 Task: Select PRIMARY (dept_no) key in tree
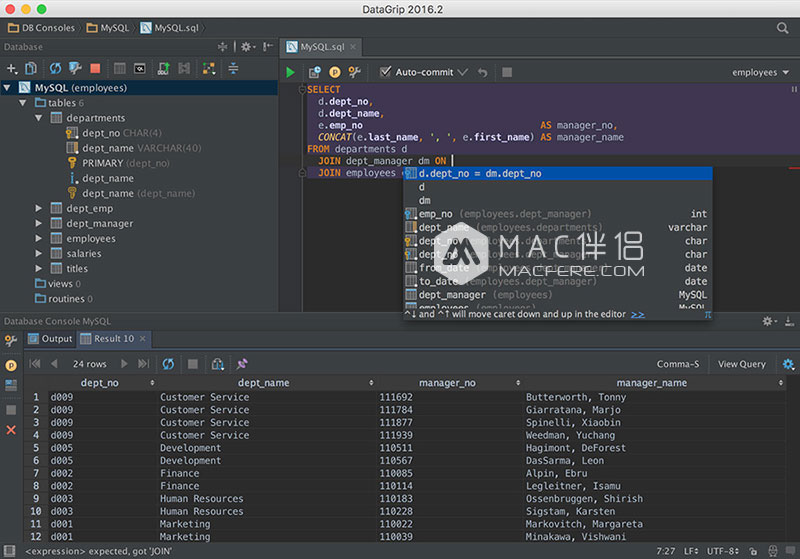coord(119,163)
